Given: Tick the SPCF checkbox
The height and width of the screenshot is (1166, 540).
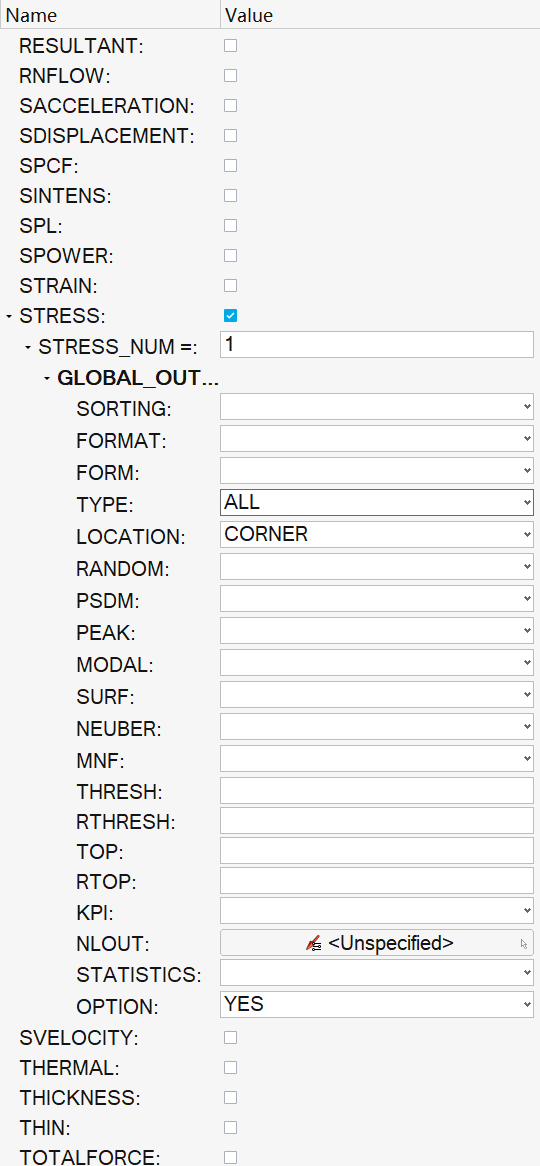Looking at the screenshot, I should click(231, 165).
